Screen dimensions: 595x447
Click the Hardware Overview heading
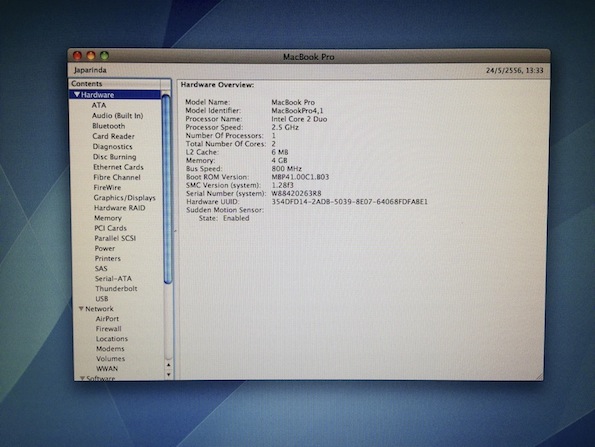[x=217, y=85]
